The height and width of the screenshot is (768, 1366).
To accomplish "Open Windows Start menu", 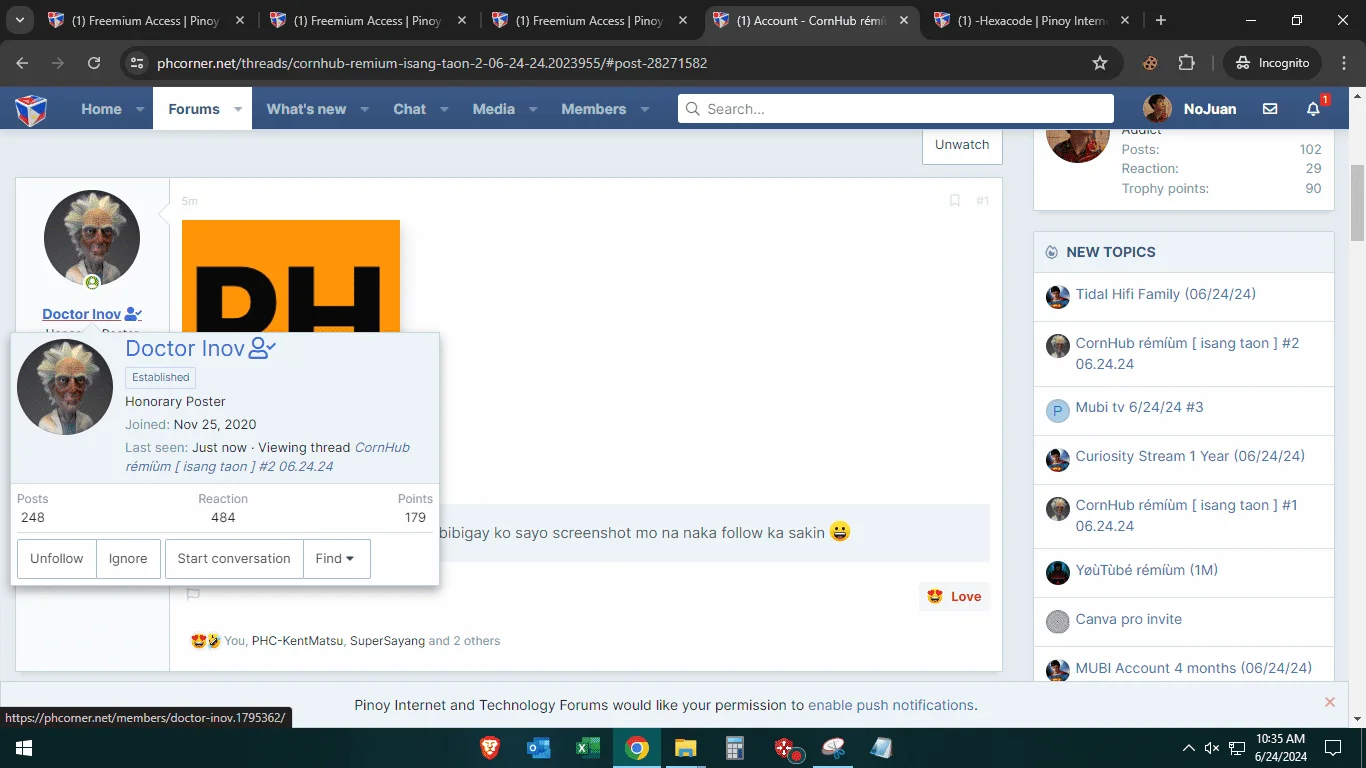I will point(23,748).
